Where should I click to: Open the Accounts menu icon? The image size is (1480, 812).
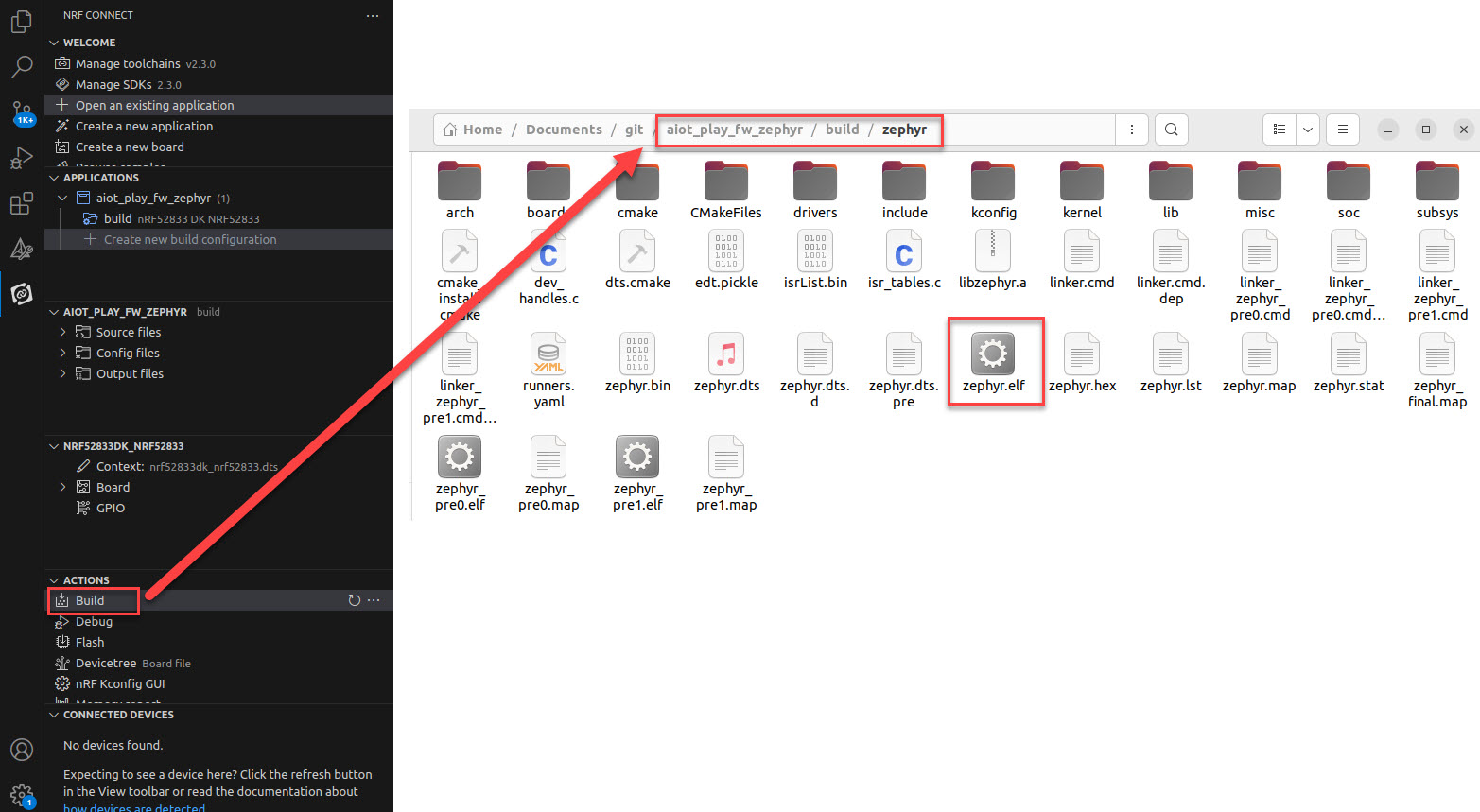[x=21, y=750]
